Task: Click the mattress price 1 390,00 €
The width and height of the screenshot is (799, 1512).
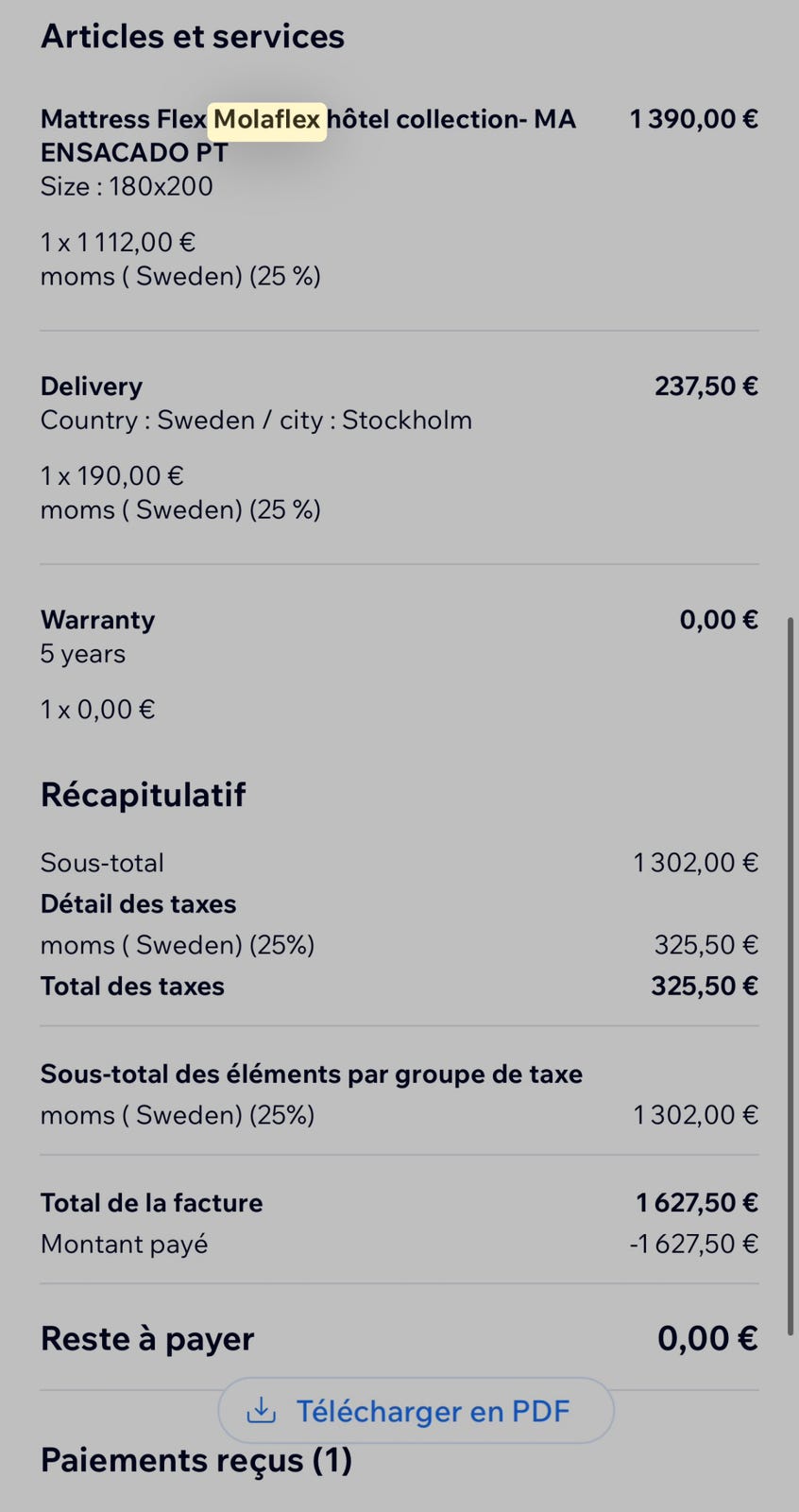Action: pos(694,119)
